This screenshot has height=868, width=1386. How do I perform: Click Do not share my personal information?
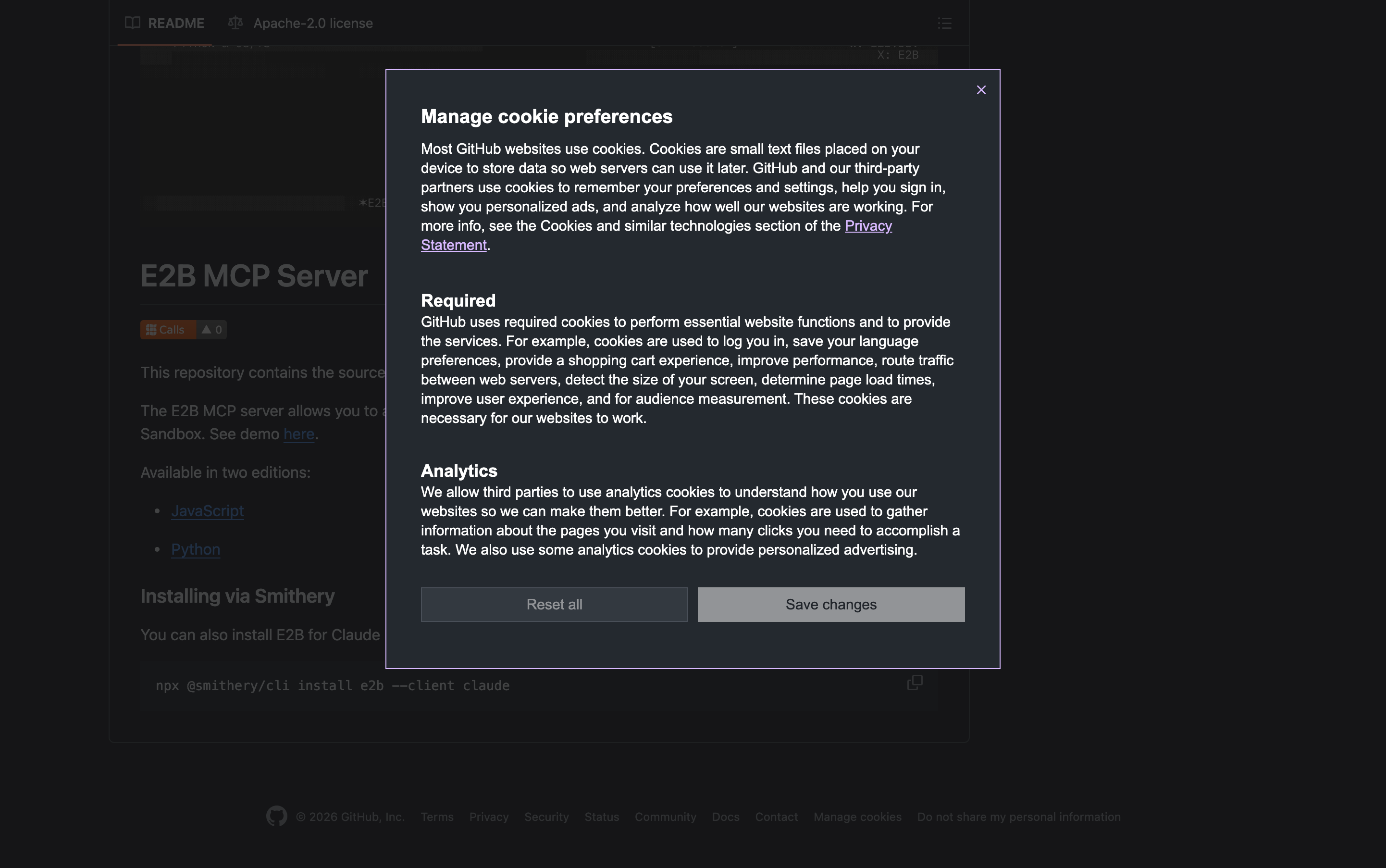click(x=1018, y=816)
